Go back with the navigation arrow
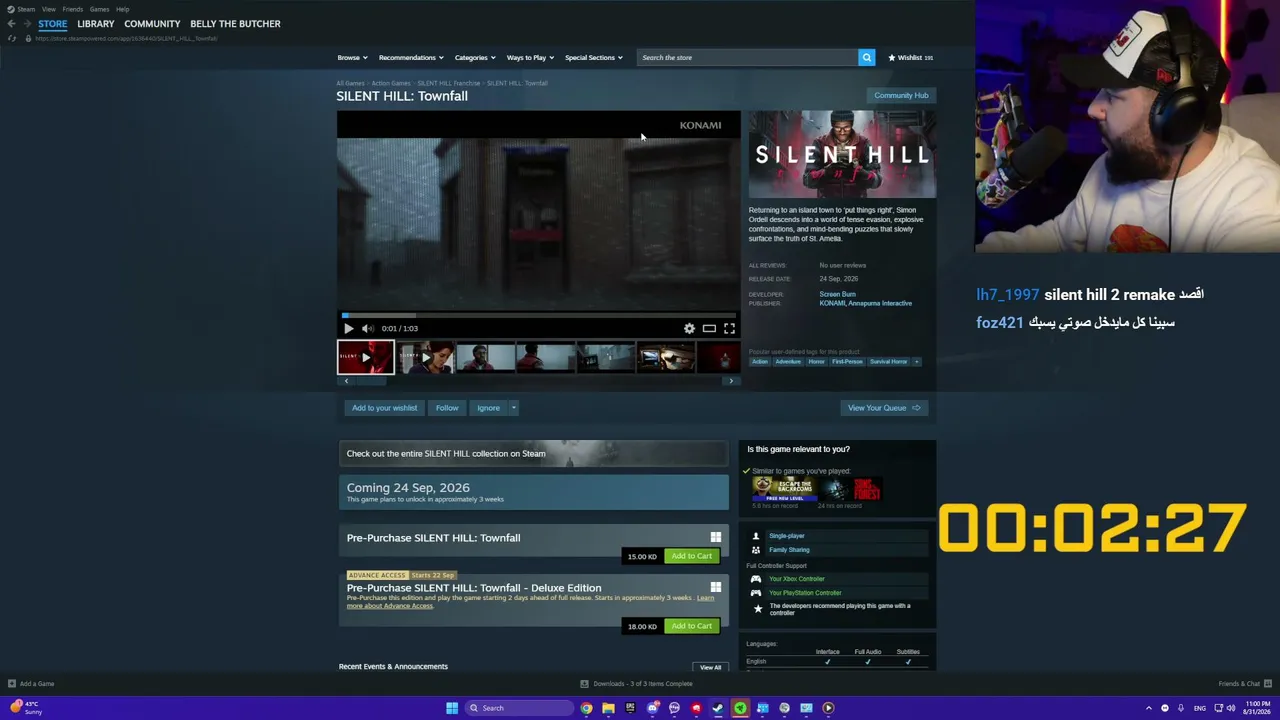1280x720 pixels. [11, 24]
